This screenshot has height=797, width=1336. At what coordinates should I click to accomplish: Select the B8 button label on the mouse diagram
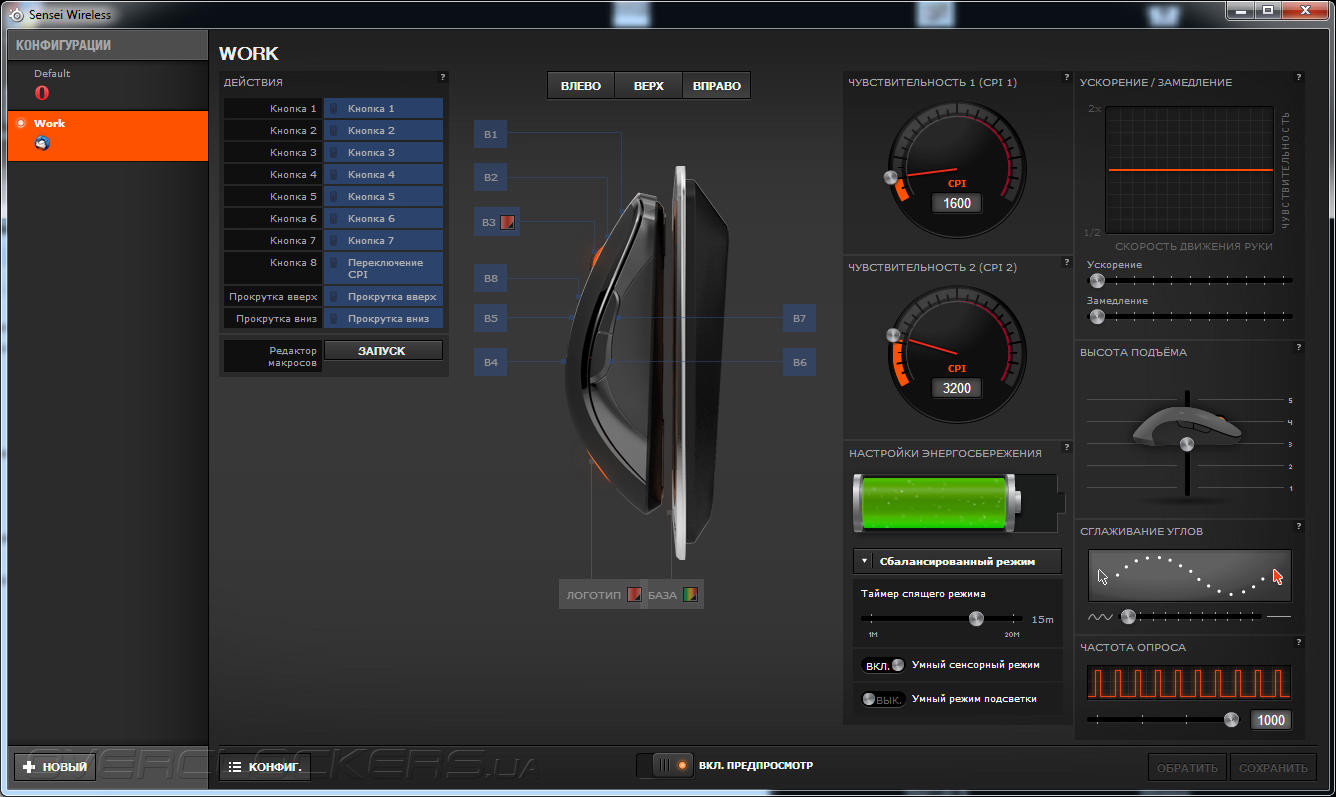(x=490, y=278)
